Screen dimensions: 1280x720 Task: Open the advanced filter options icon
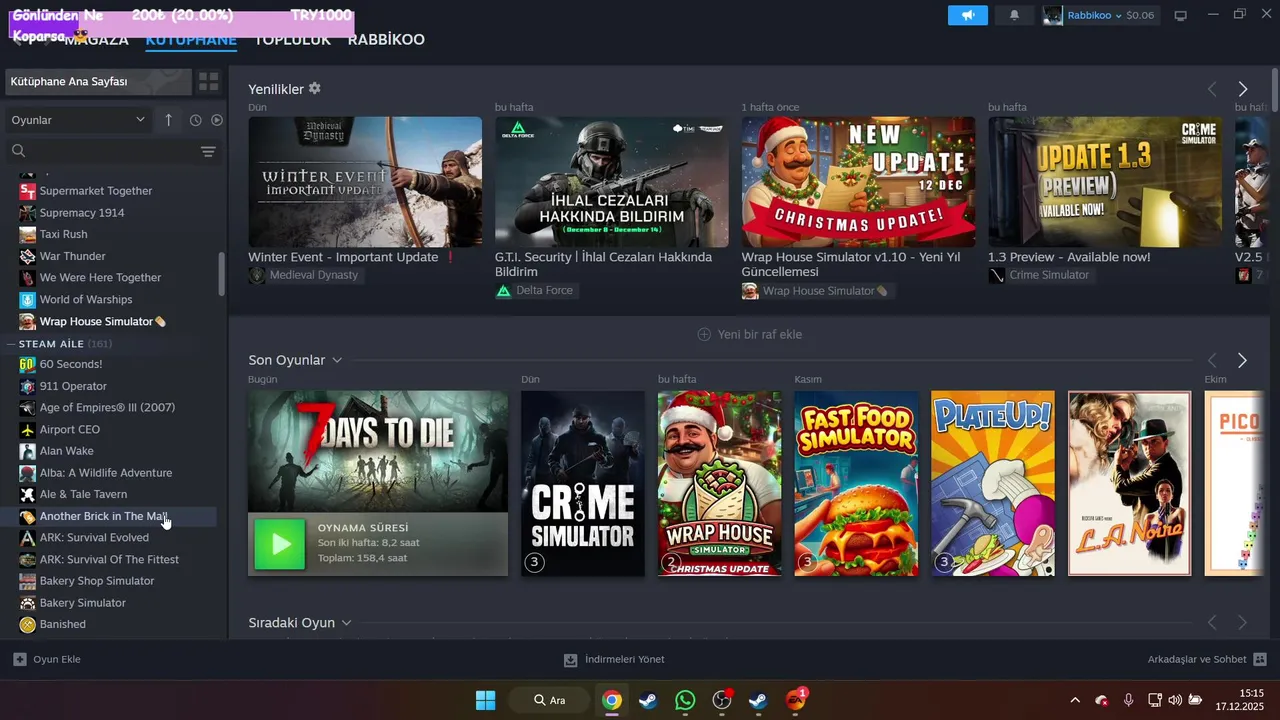[208, 152]
